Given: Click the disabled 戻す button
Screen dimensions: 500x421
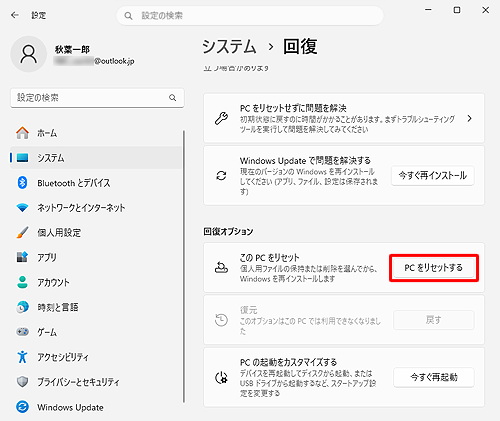Looking at the screenshot, I should click(x=434, y=320).
